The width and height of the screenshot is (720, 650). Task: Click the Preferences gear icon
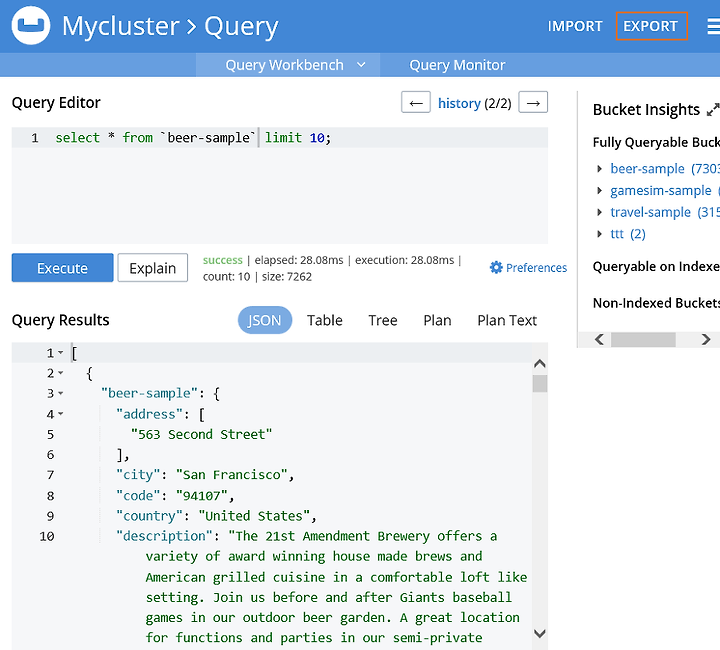click(x=496, y=267)
